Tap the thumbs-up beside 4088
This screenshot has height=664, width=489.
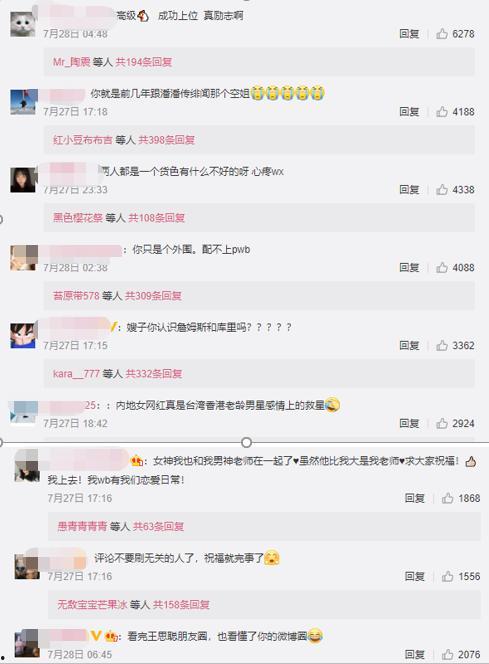pyautogui.click(x=442, y=267)
